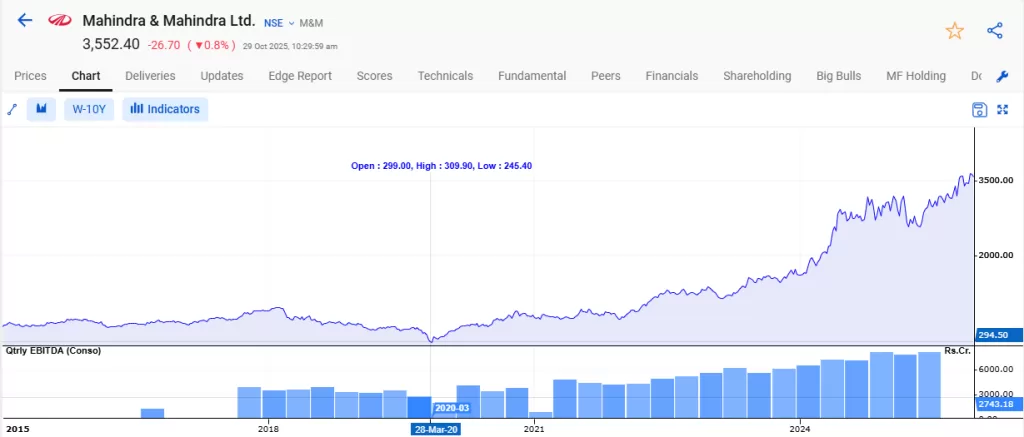Switch chart type with the area chart icon
Viewport: 1024px width, 437px height.
click(41, 109)
